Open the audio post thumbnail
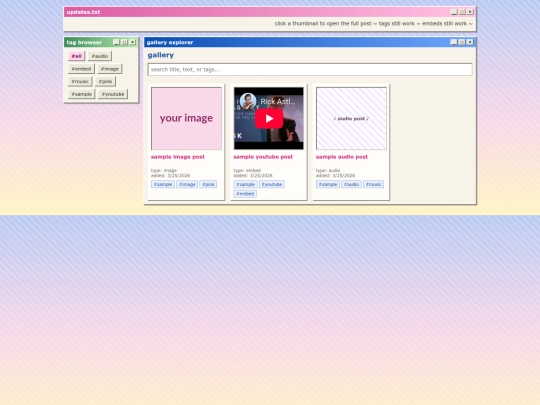Image resolution: width=540 pixels, height=405 pixels. (351, 118)
